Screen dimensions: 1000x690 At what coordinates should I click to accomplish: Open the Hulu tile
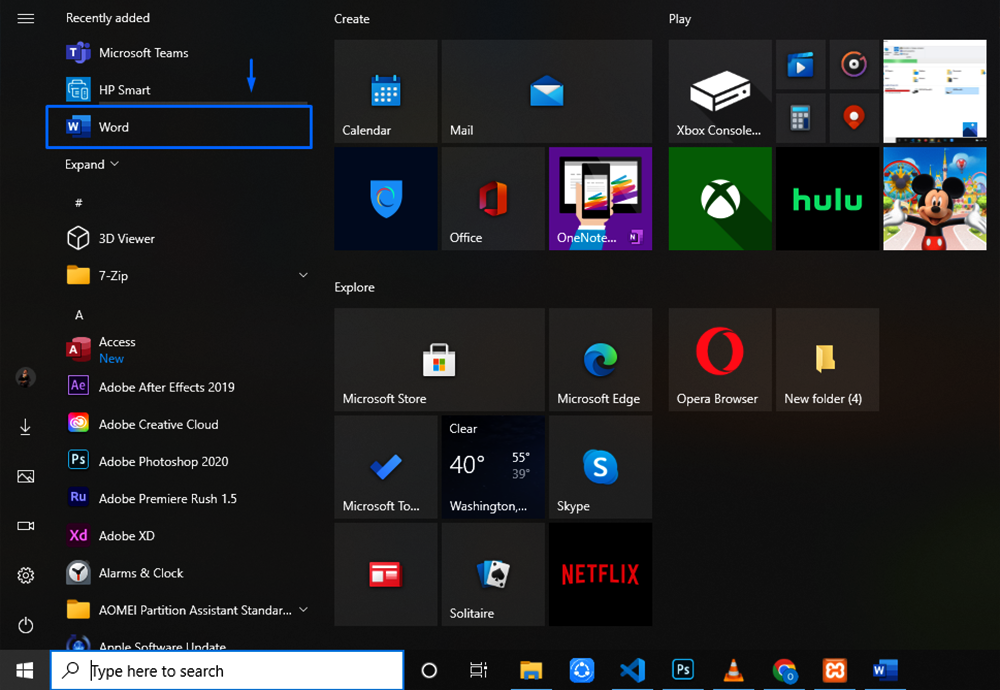point(827,199)
